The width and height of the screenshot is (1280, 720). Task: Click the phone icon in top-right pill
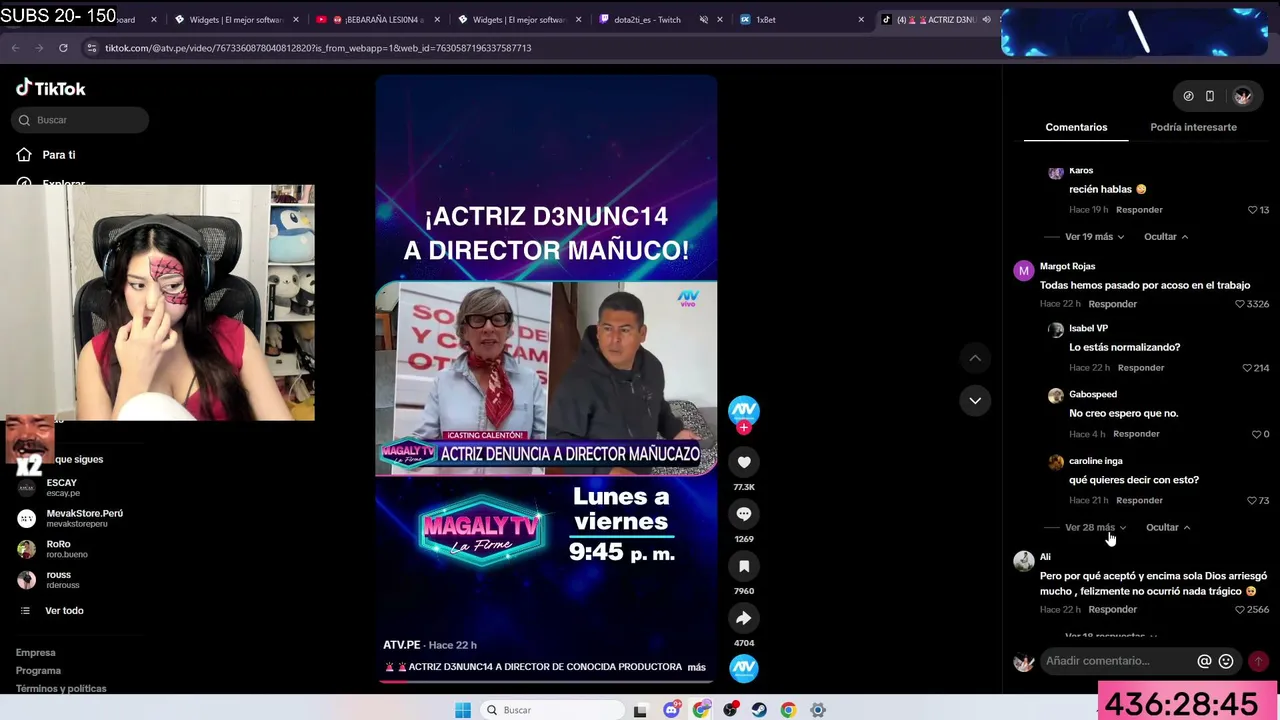[1210, 96]
